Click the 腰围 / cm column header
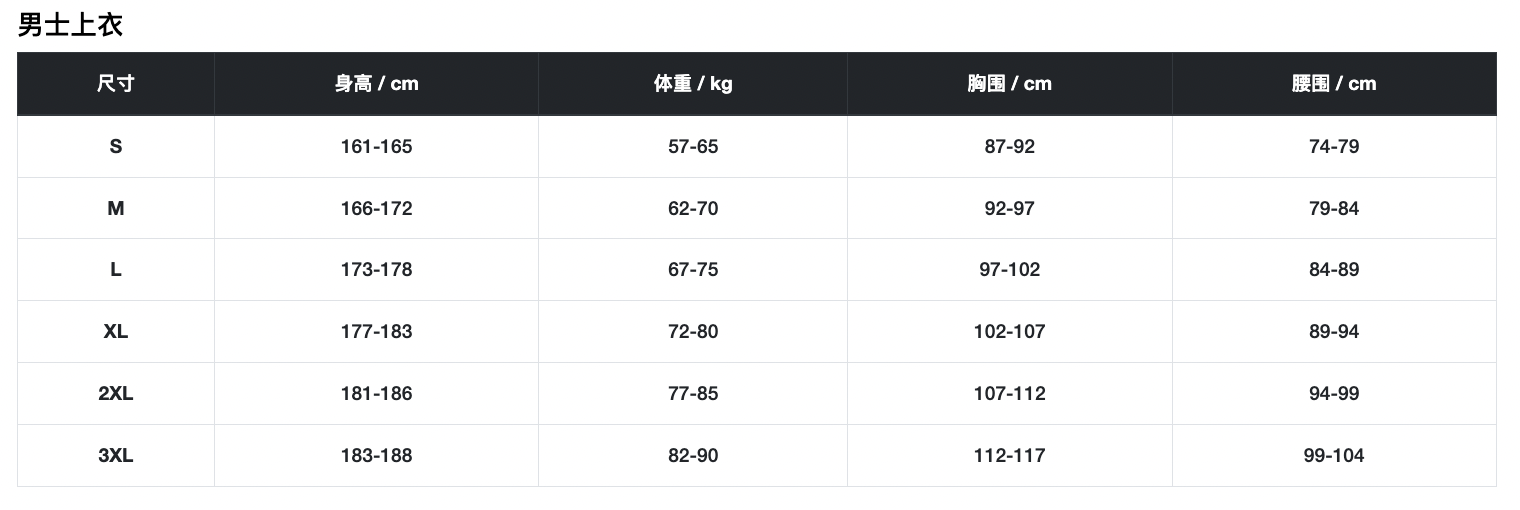 pyautogui.click(x=1334, y=84)
